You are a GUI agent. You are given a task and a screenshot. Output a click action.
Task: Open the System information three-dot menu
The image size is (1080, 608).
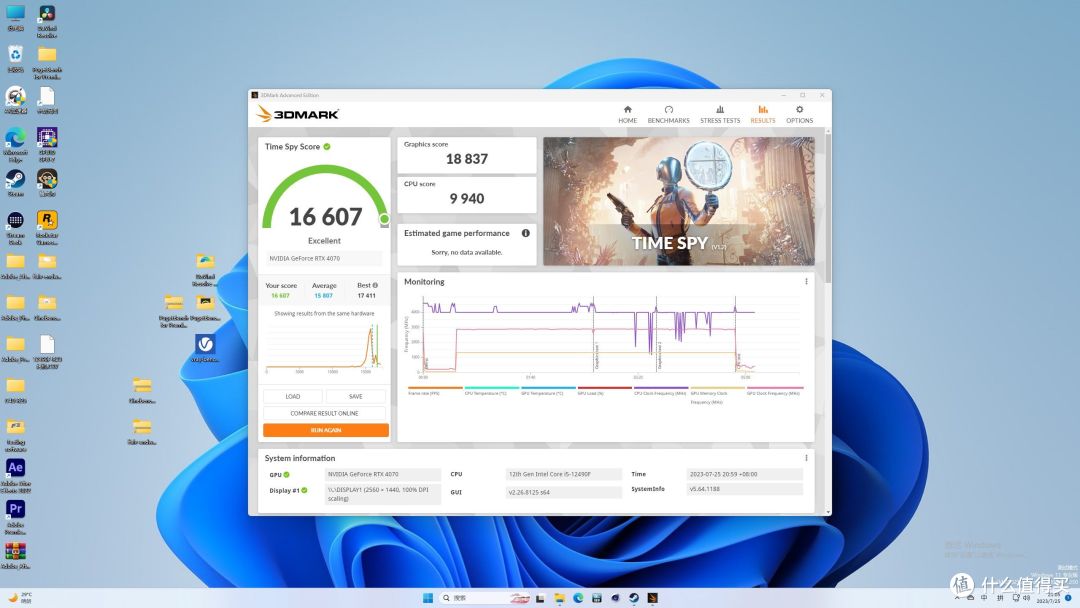[x=806, y=458]
